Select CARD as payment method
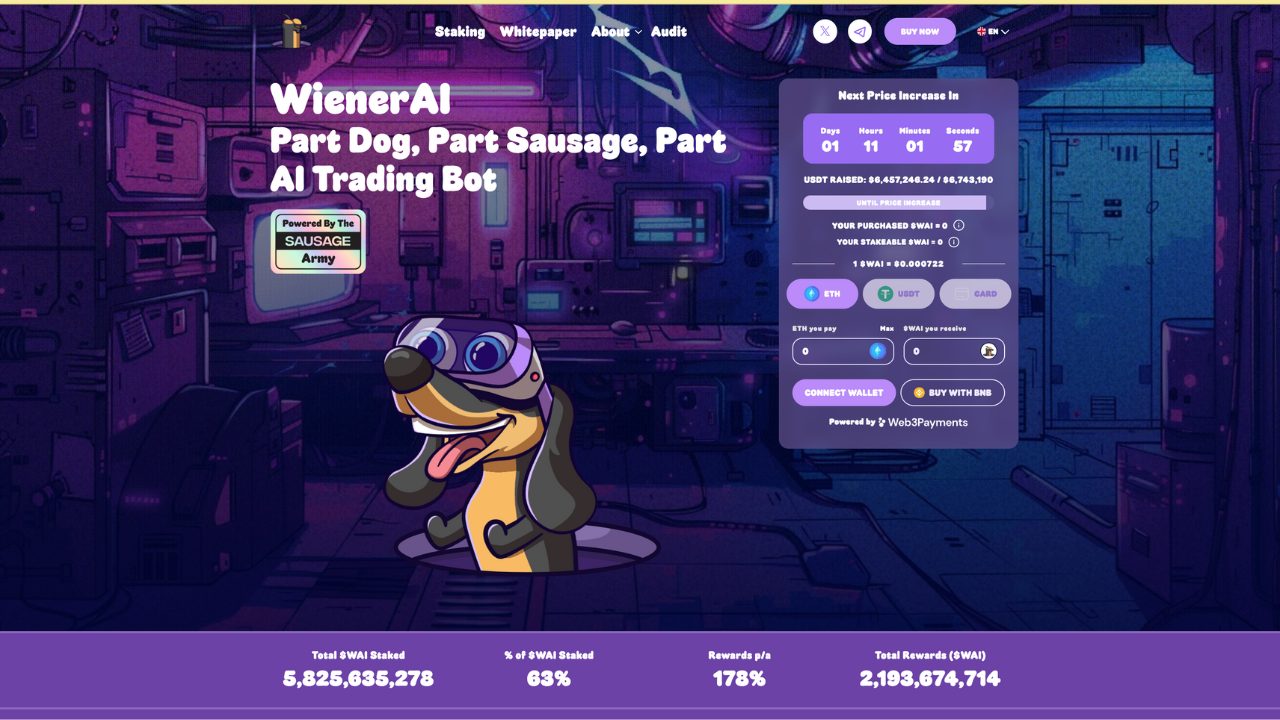The height and width of the screenshot is (720, 1280). point(975,294)
